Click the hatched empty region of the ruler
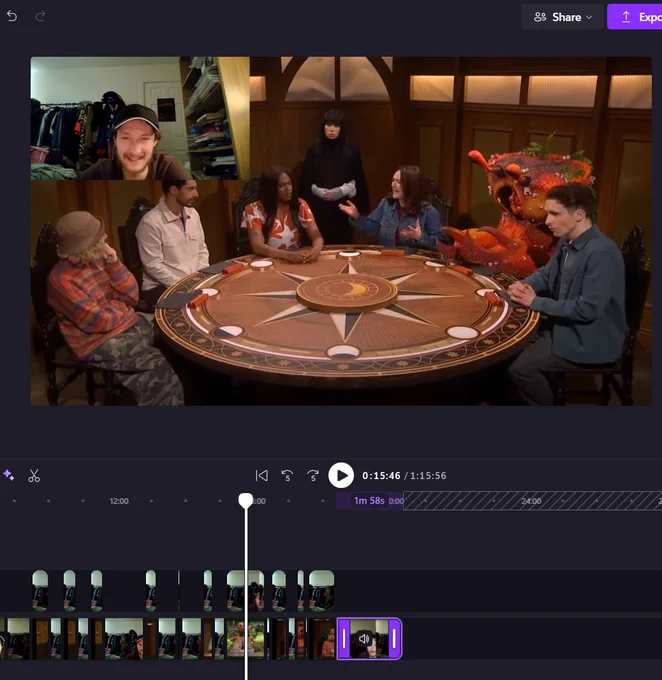The image size is (662, 680). click(x=532, y=501)
